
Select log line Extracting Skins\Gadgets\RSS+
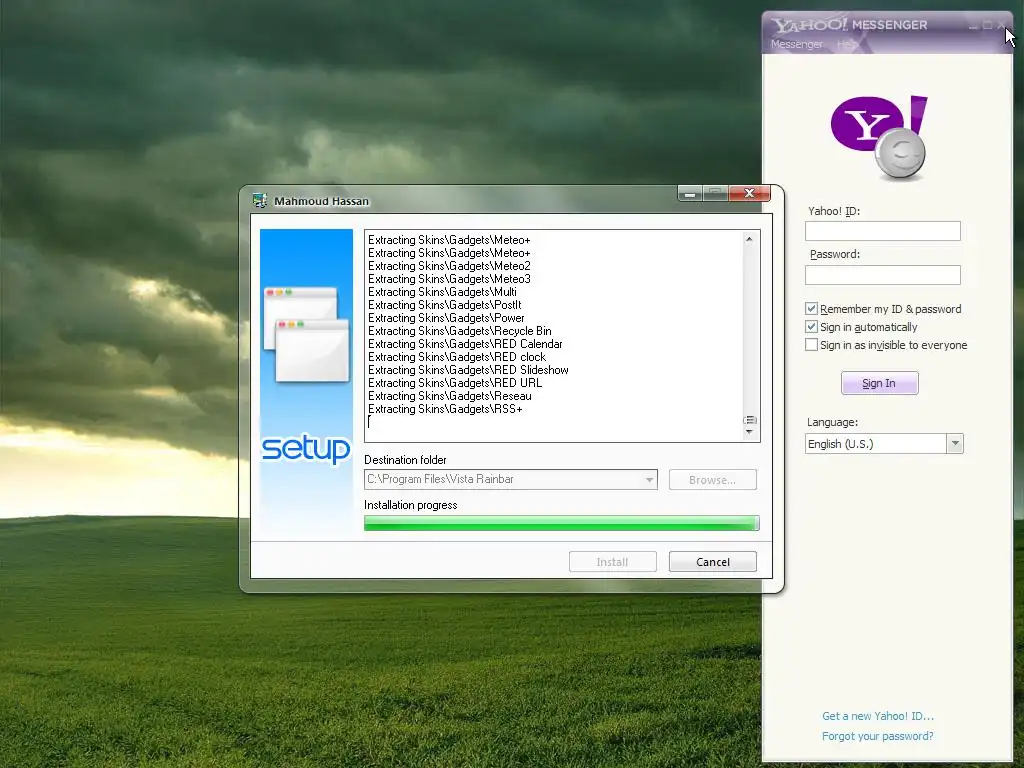tap(445, 409)
